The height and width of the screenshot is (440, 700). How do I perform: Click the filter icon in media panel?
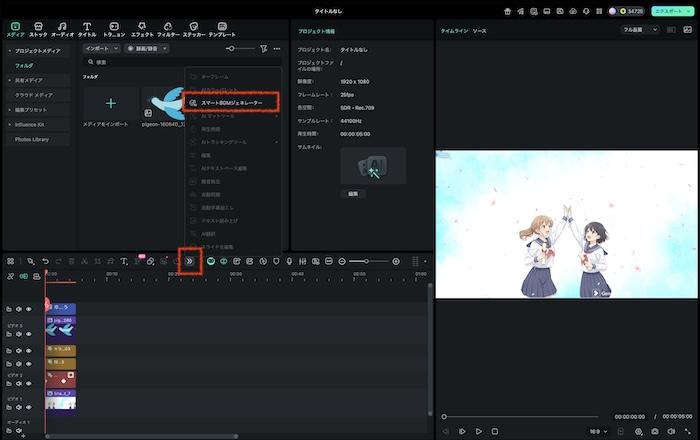[x=263, y=48]
